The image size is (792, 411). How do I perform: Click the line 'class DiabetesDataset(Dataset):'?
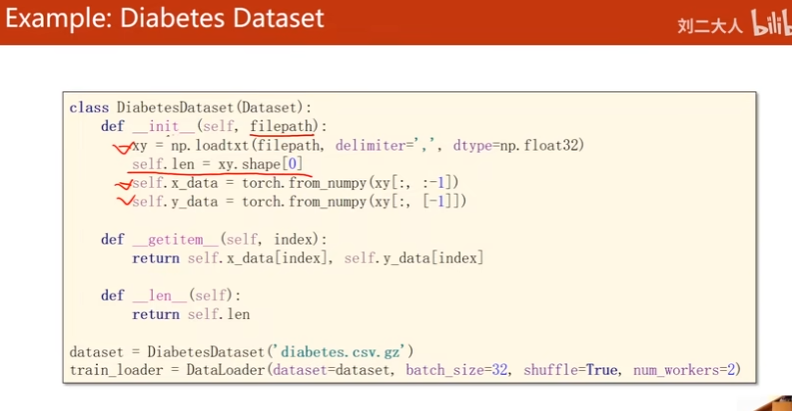190,108
